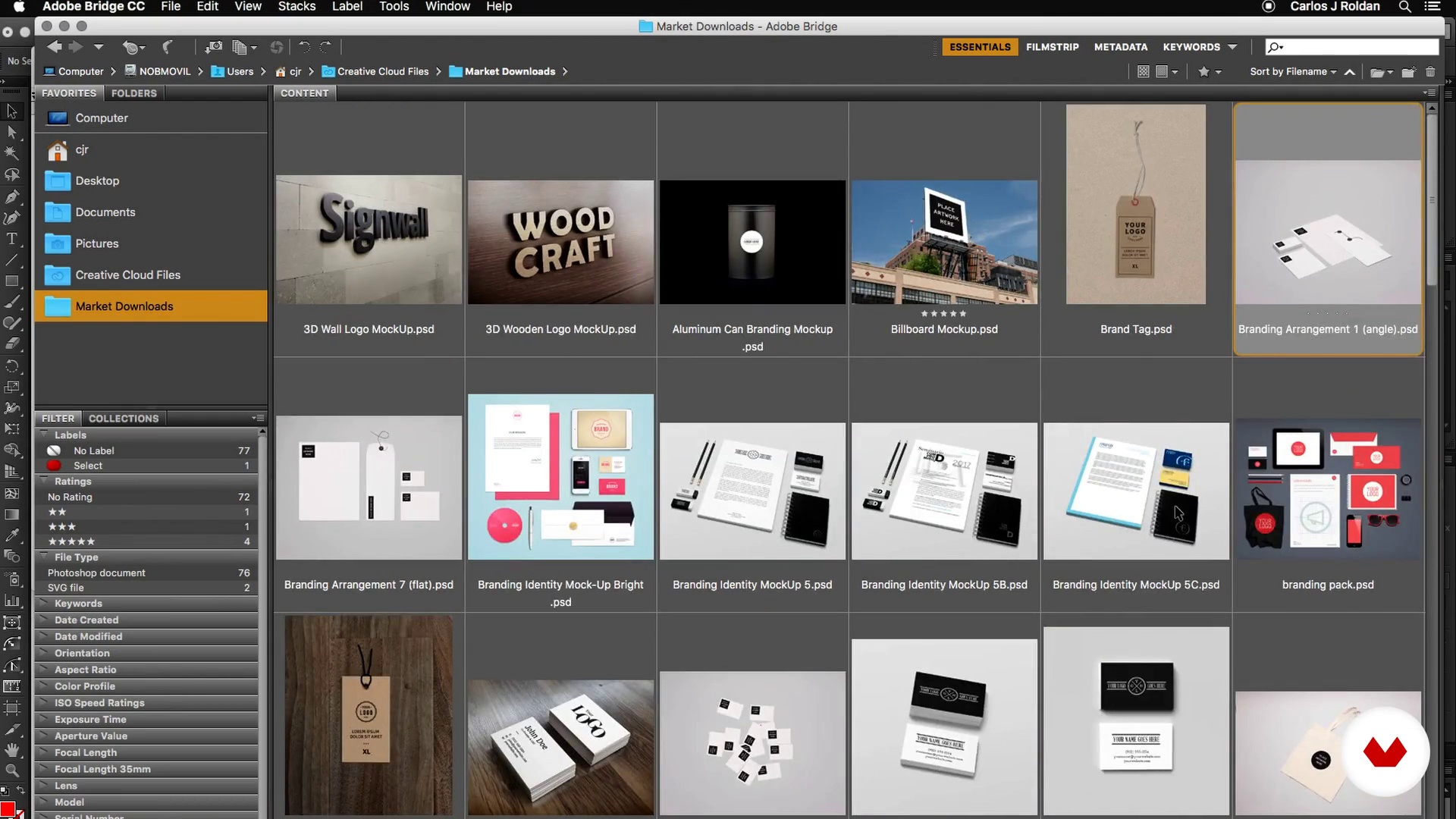
Task: Collapse the File Type filter section
Action: coord(45,557)
